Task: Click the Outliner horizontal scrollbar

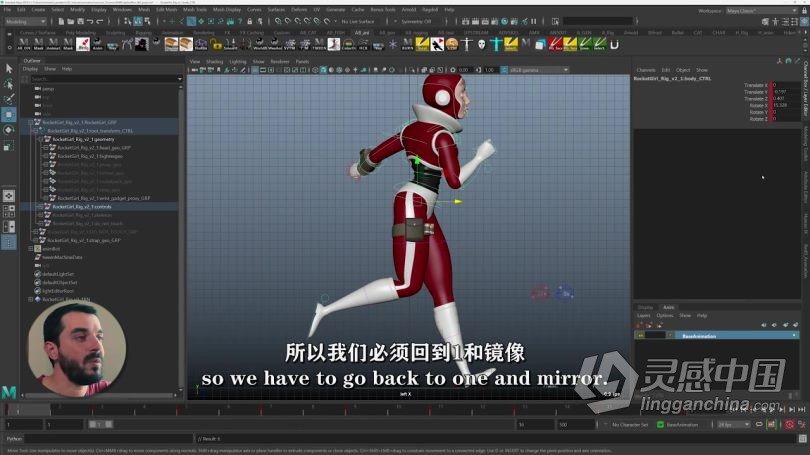Action: (98, 396)
